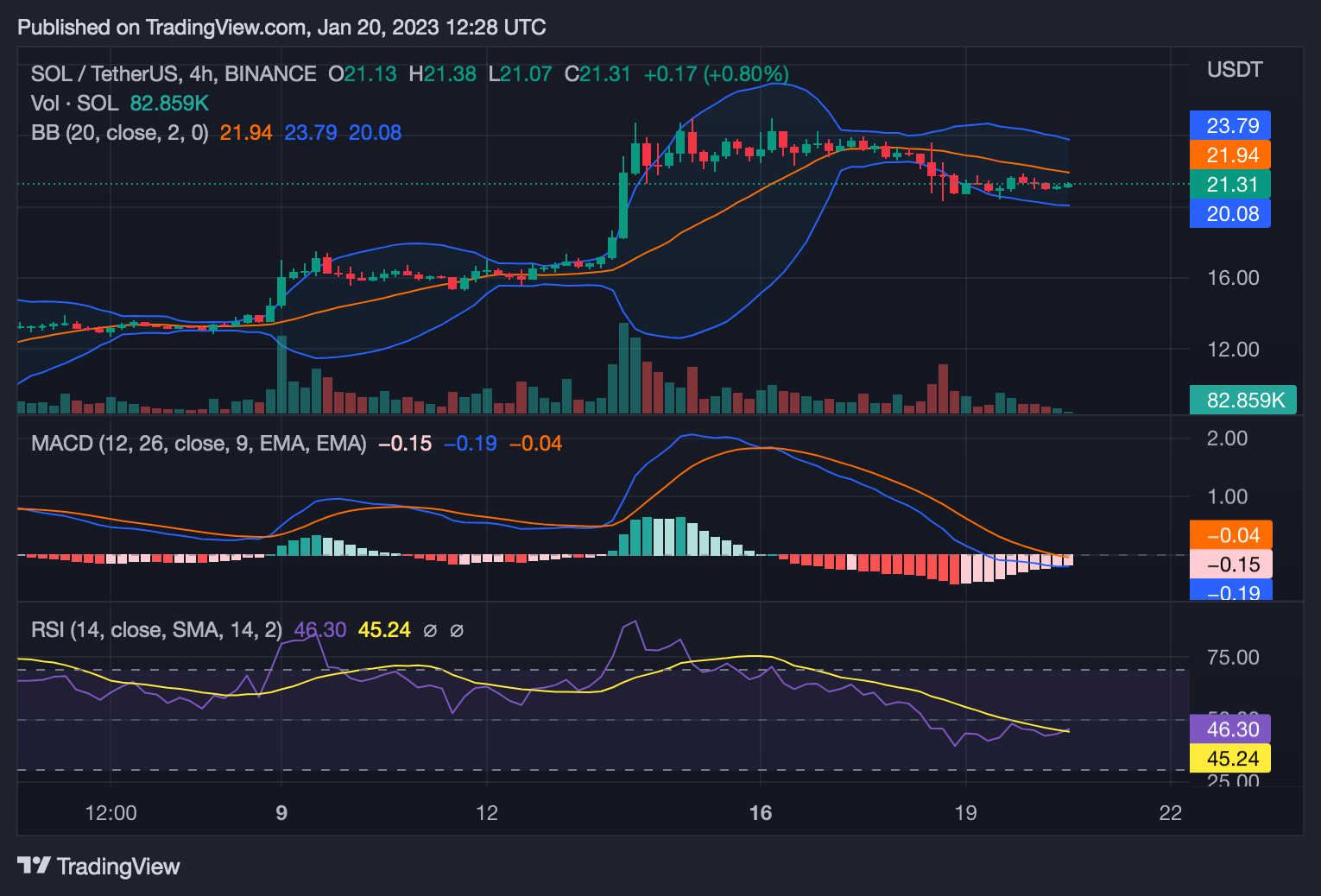Click the yellow 45.24 RSI average tag
Screen dimensions: 1321x896
1230,759
